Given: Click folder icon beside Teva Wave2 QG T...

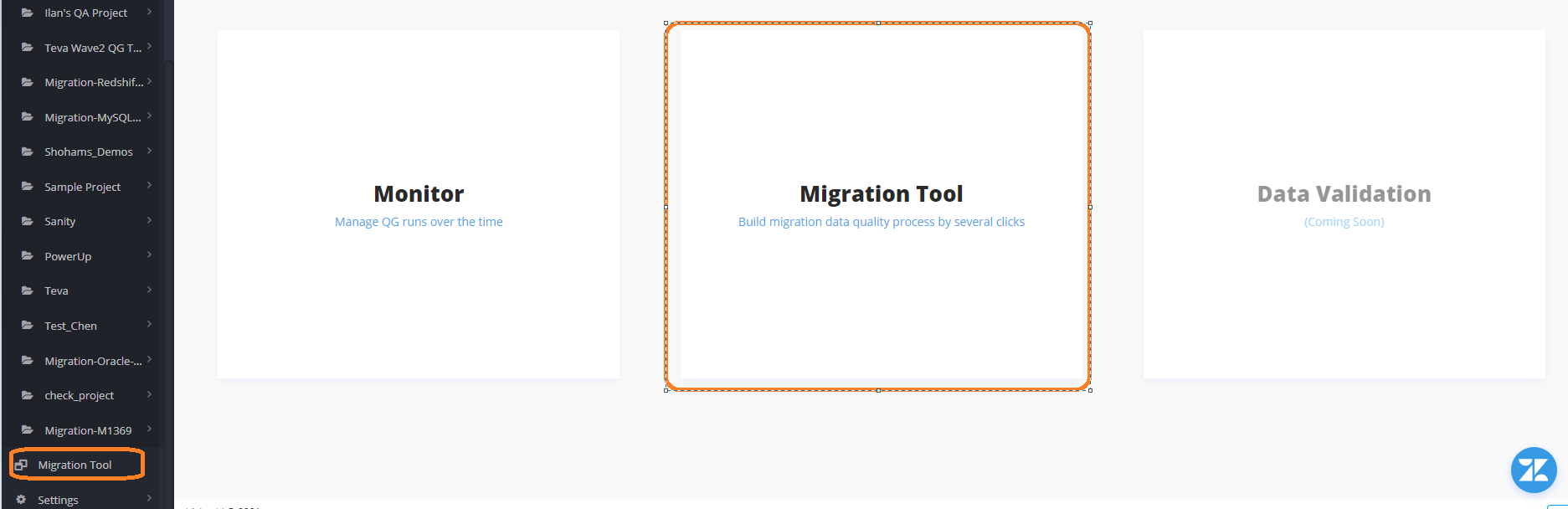Looking at the screenshot, I should [28, 47].
